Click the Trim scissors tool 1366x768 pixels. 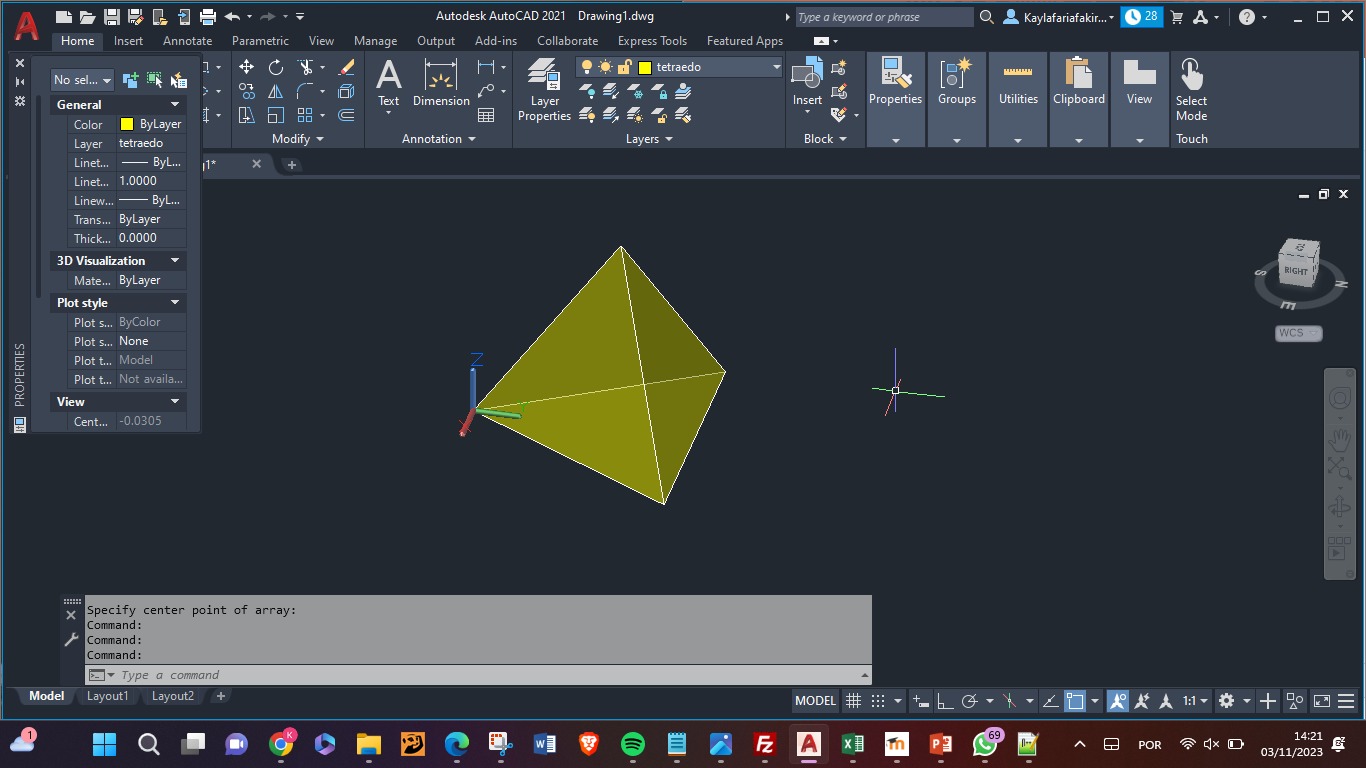point(305,67)
